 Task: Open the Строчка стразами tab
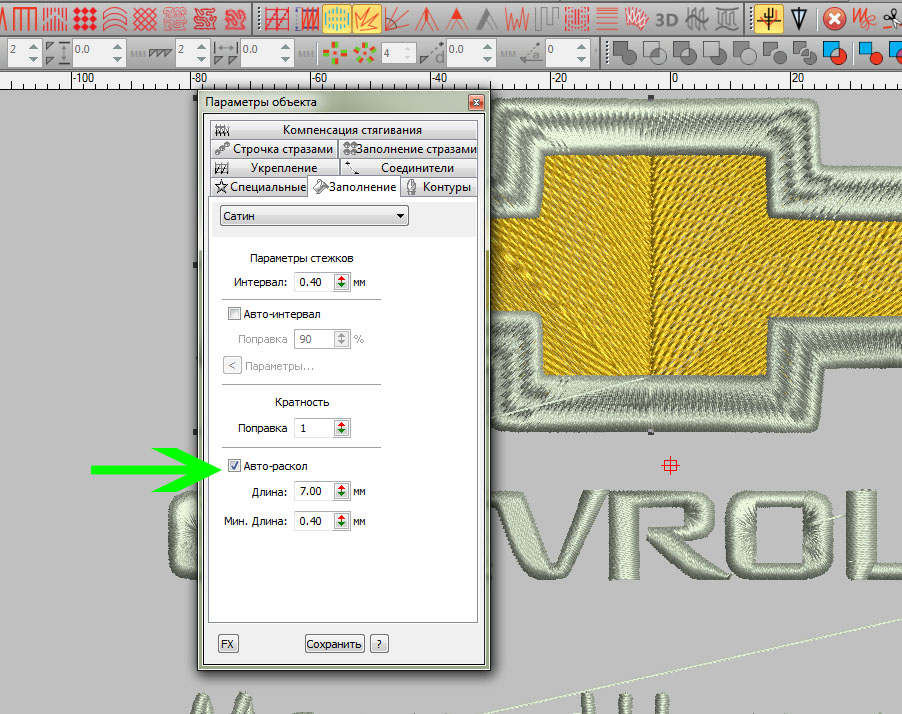(274, 149)
